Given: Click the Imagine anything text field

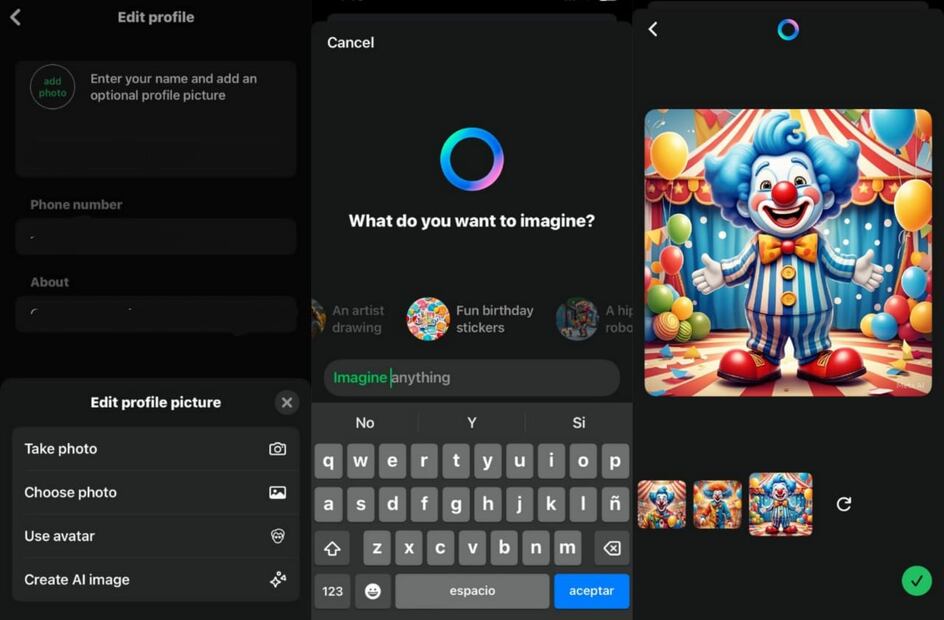Looking at the screenshot, I should 472,378.
